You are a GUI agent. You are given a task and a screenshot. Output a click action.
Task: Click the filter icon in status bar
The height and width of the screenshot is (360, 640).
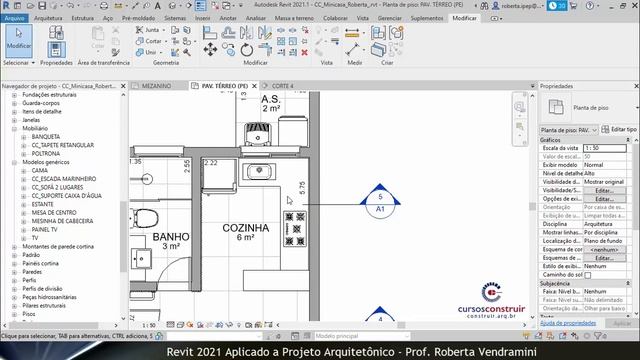tap(598, 336)
